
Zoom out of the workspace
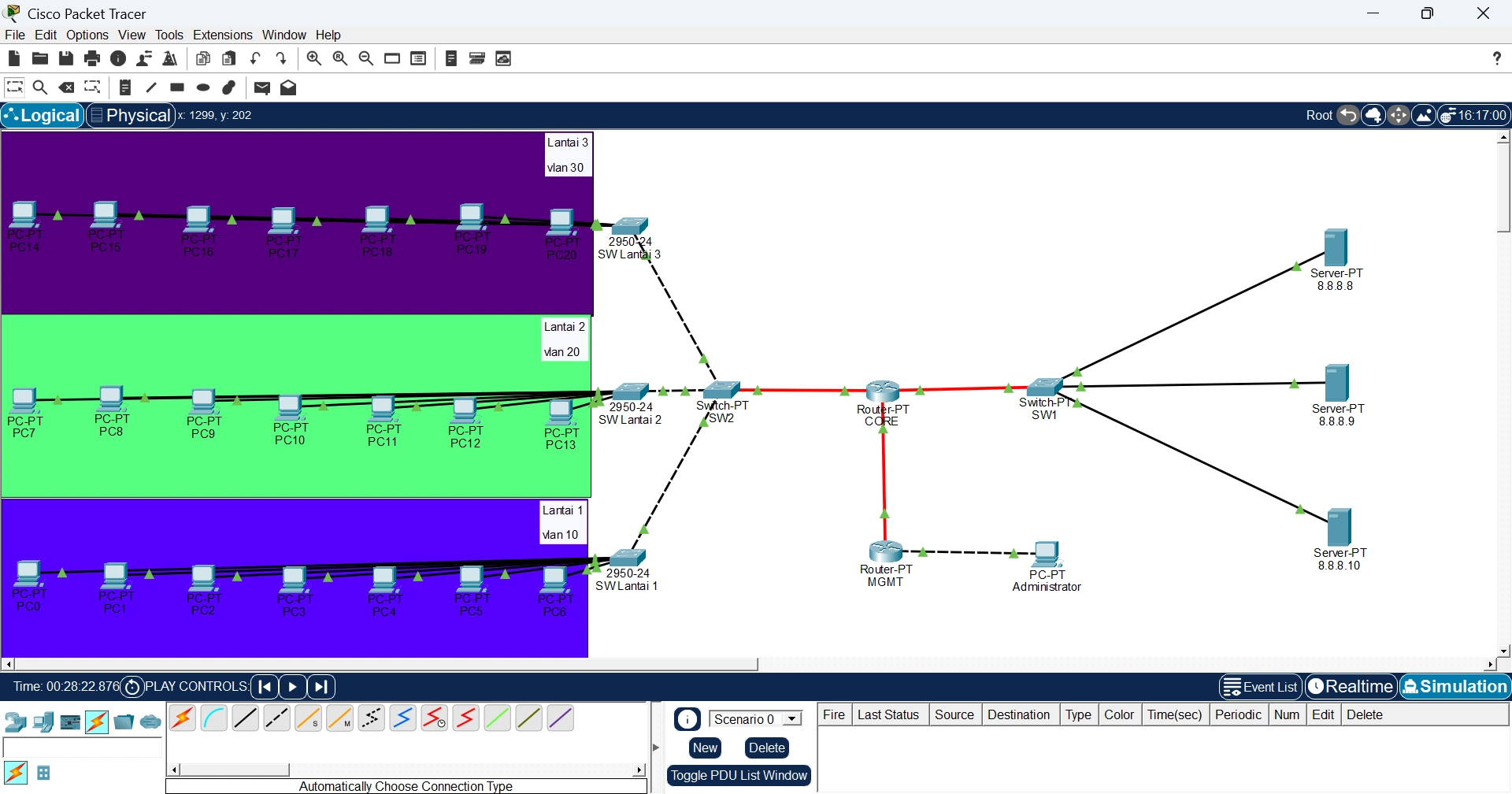(366, 58)
